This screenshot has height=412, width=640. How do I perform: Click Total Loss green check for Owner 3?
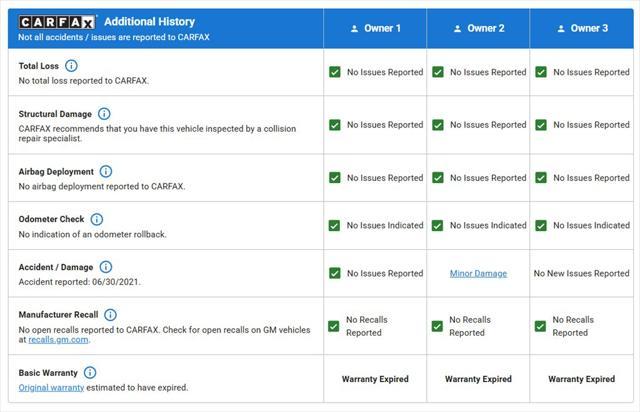(541, 72)
